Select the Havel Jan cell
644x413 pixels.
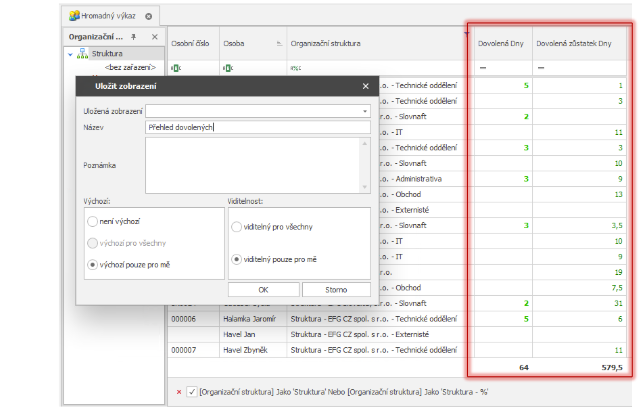pyautogui.click(x=253, y=335)
